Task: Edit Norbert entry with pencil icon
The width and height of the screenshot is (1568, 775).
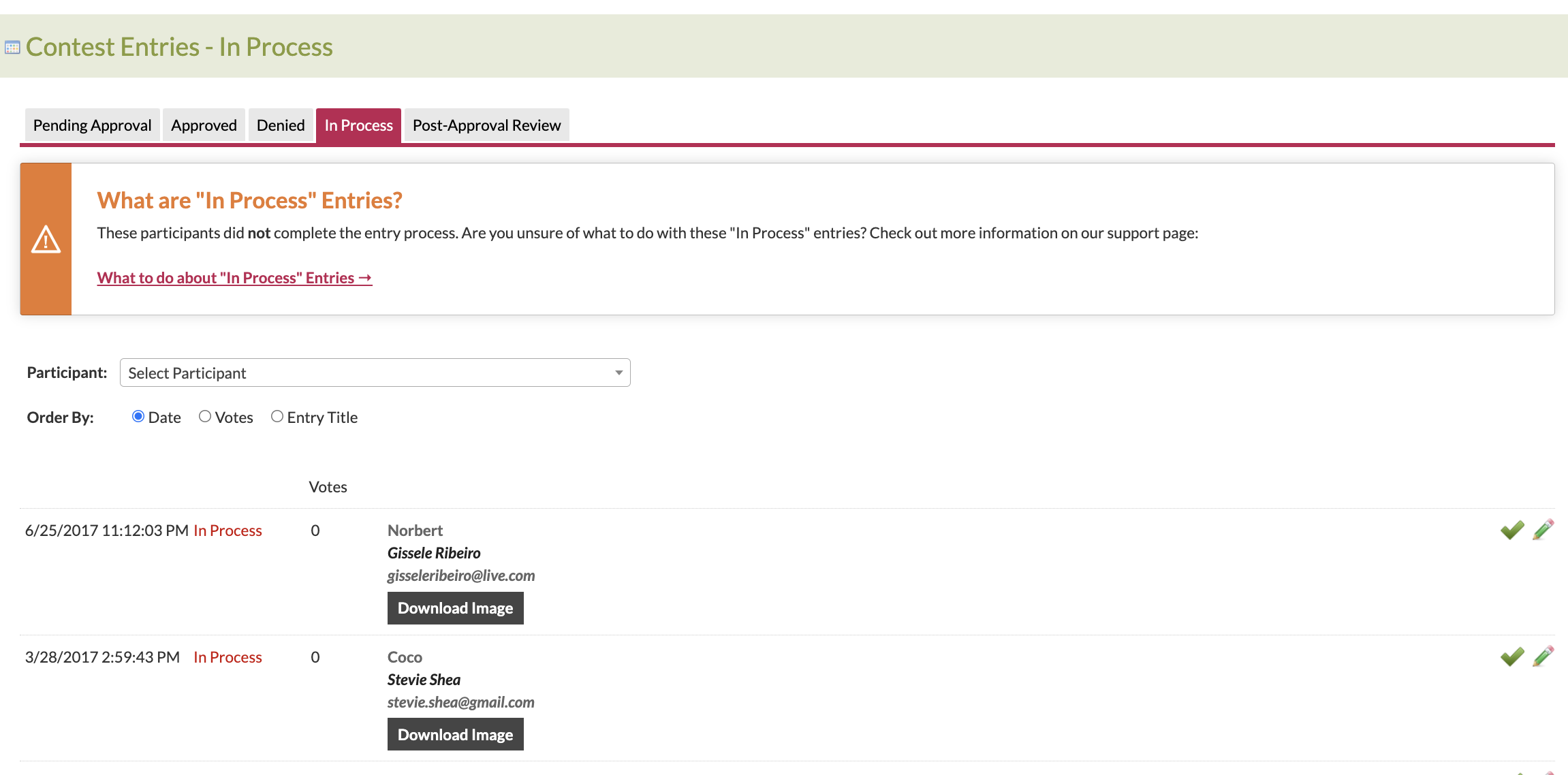Action: tap(1543, 530)
